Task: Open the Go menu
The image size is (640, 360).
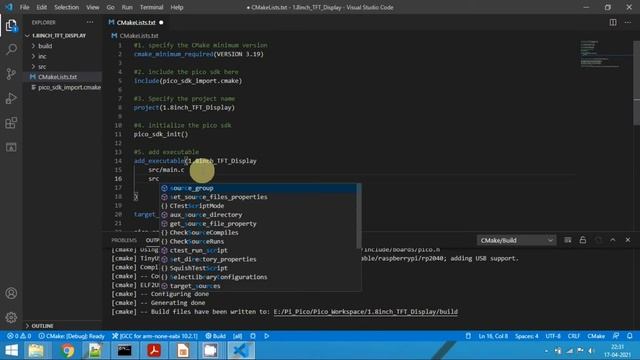Action: click(110, 7)
